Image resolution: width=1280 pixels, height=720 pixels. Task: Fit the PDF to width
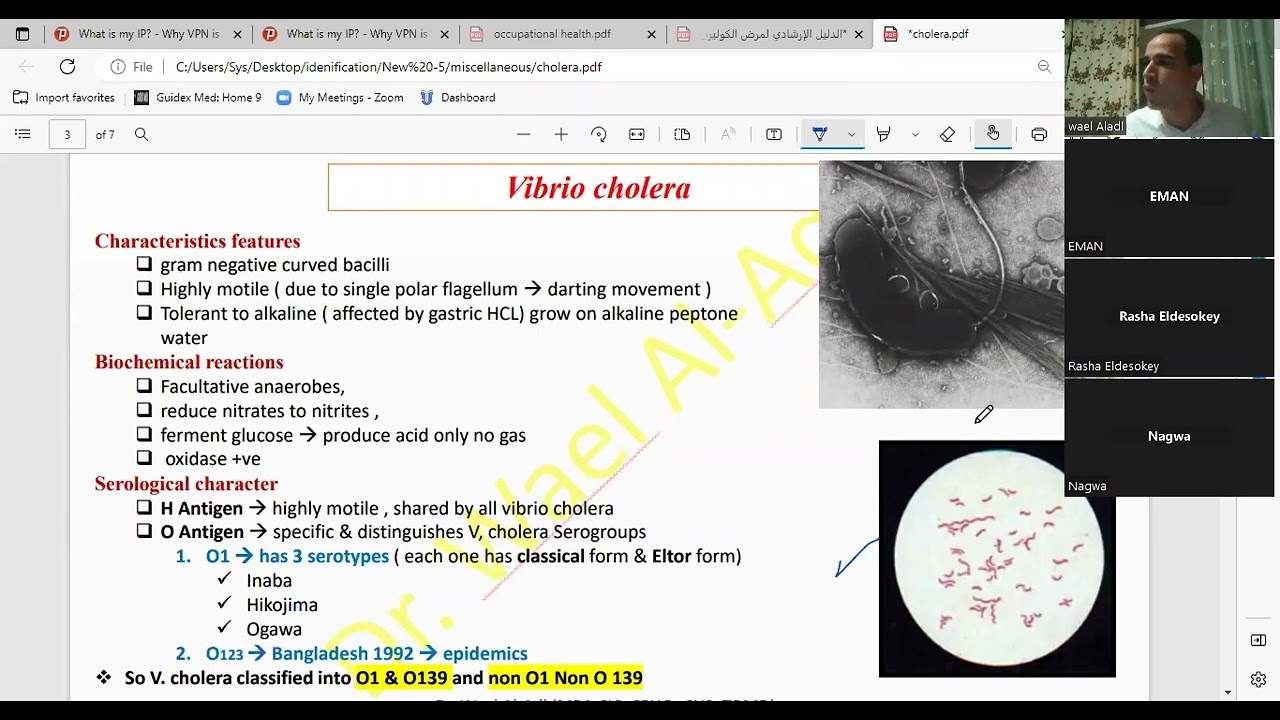(636, 134)
